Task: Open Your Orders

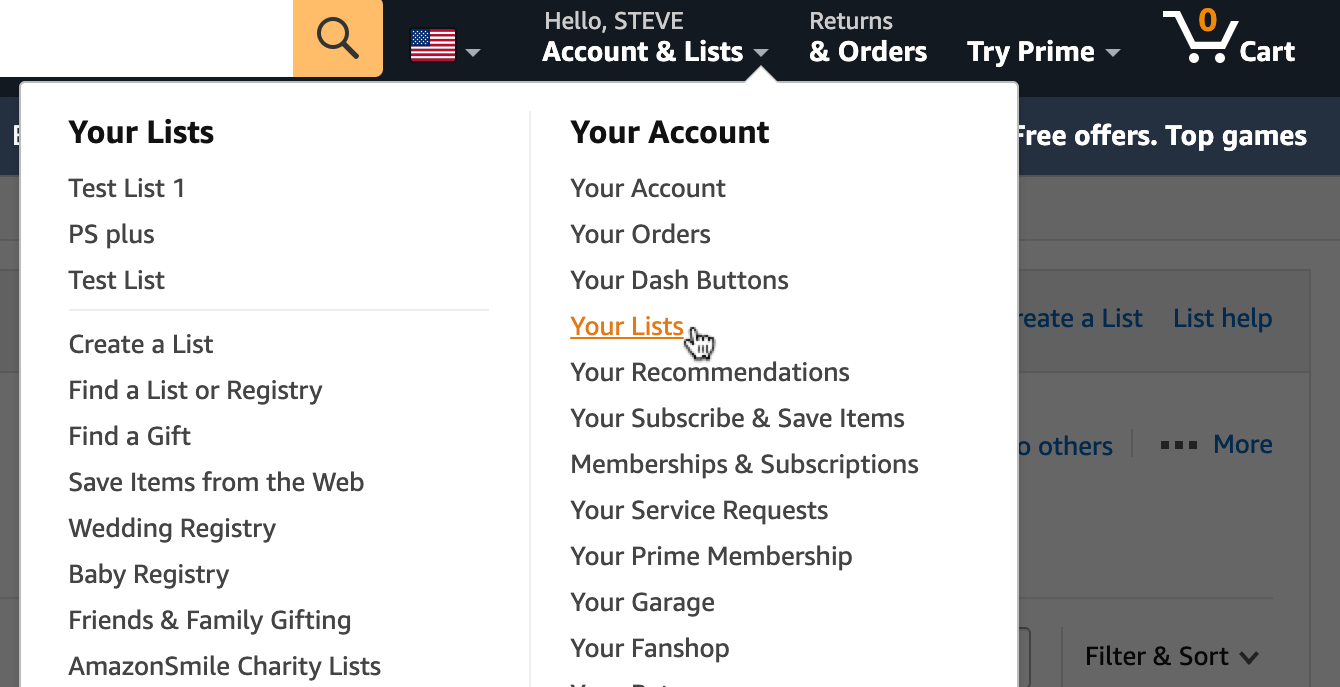Action: 640,233
